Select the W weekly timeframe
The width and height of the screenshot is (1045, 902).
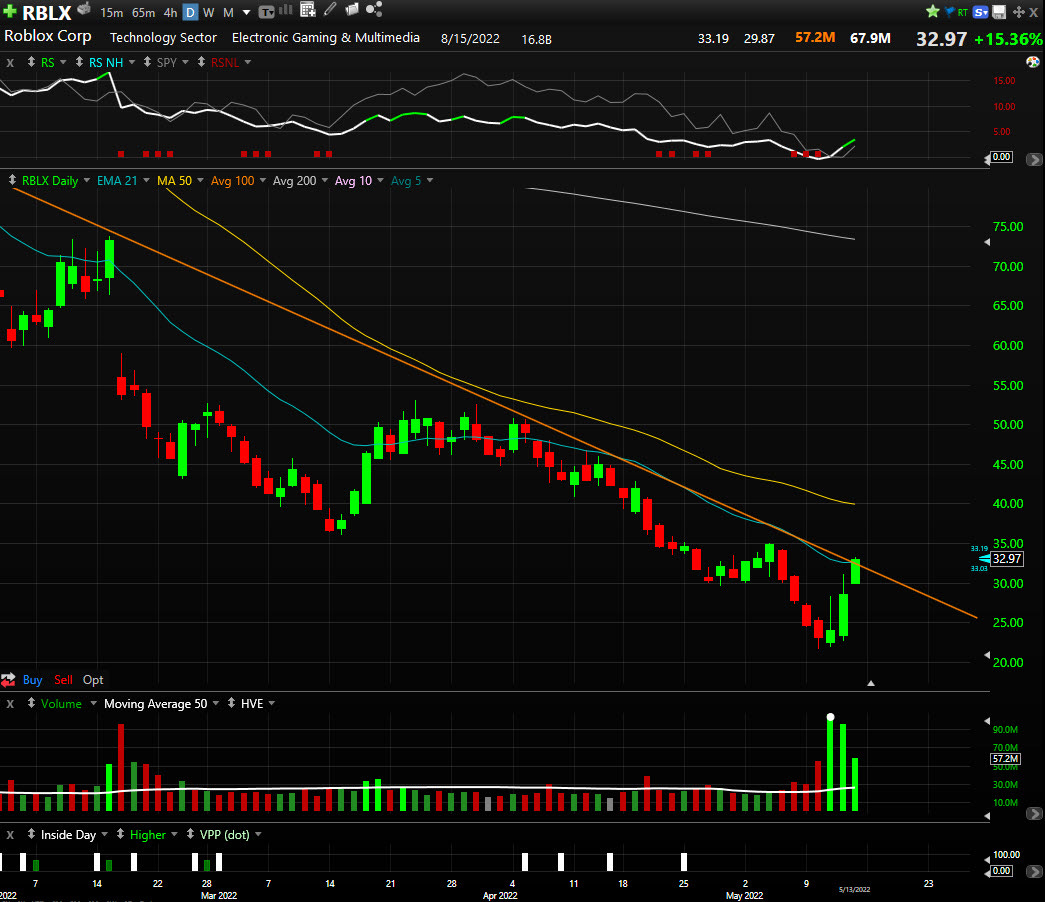(209, 13)
